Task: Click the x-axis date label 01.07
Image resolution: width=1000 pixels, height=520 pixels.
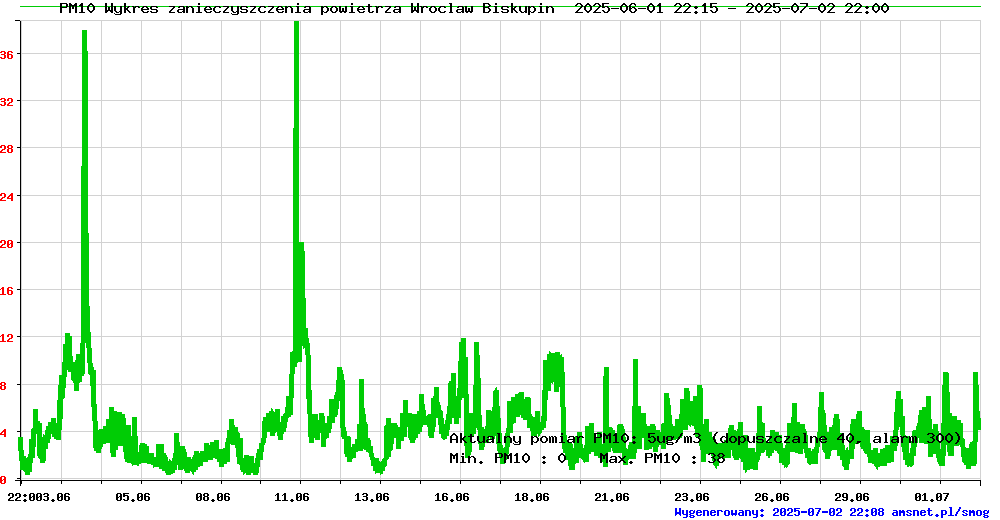Action: (x=931, y=497)
